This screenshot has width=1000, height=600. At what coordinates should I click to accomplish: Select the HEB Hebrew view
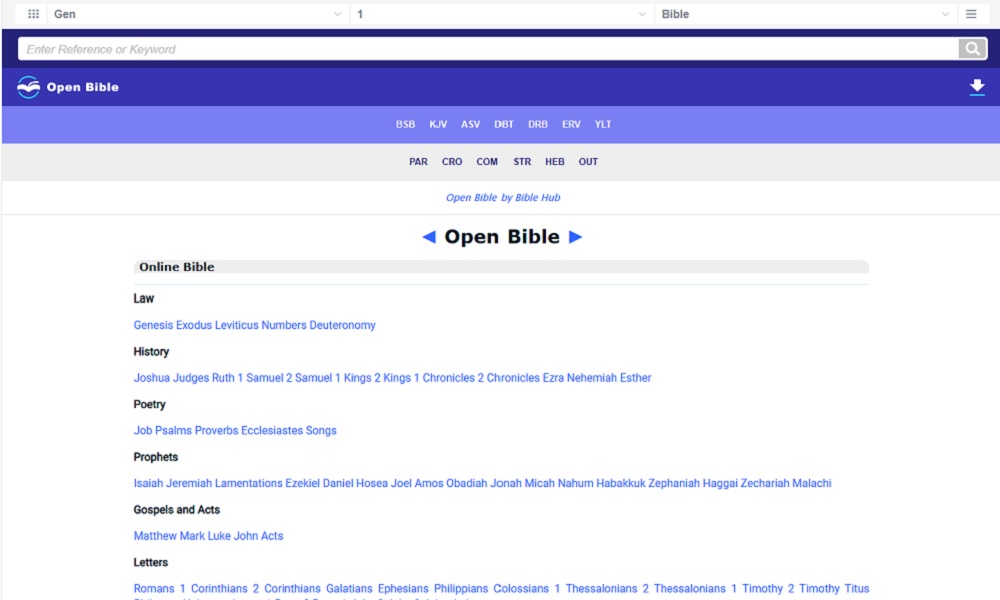tap(554, 161)
